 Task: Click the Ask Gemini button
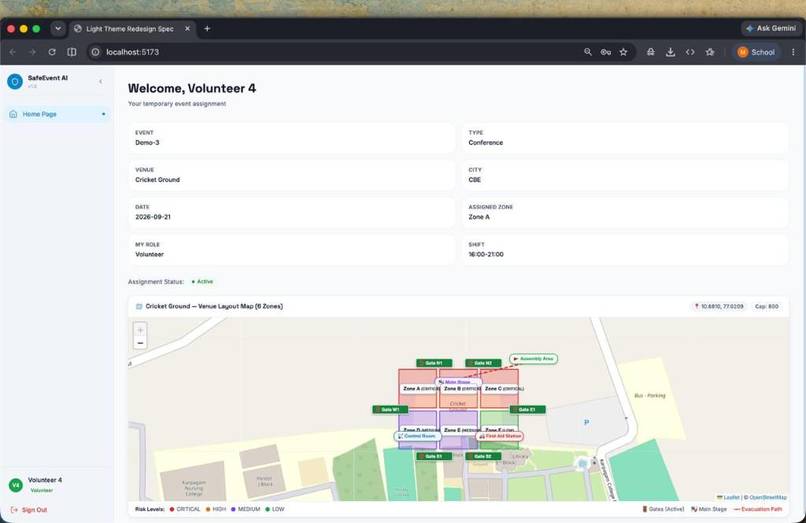[x=771, y=28]
